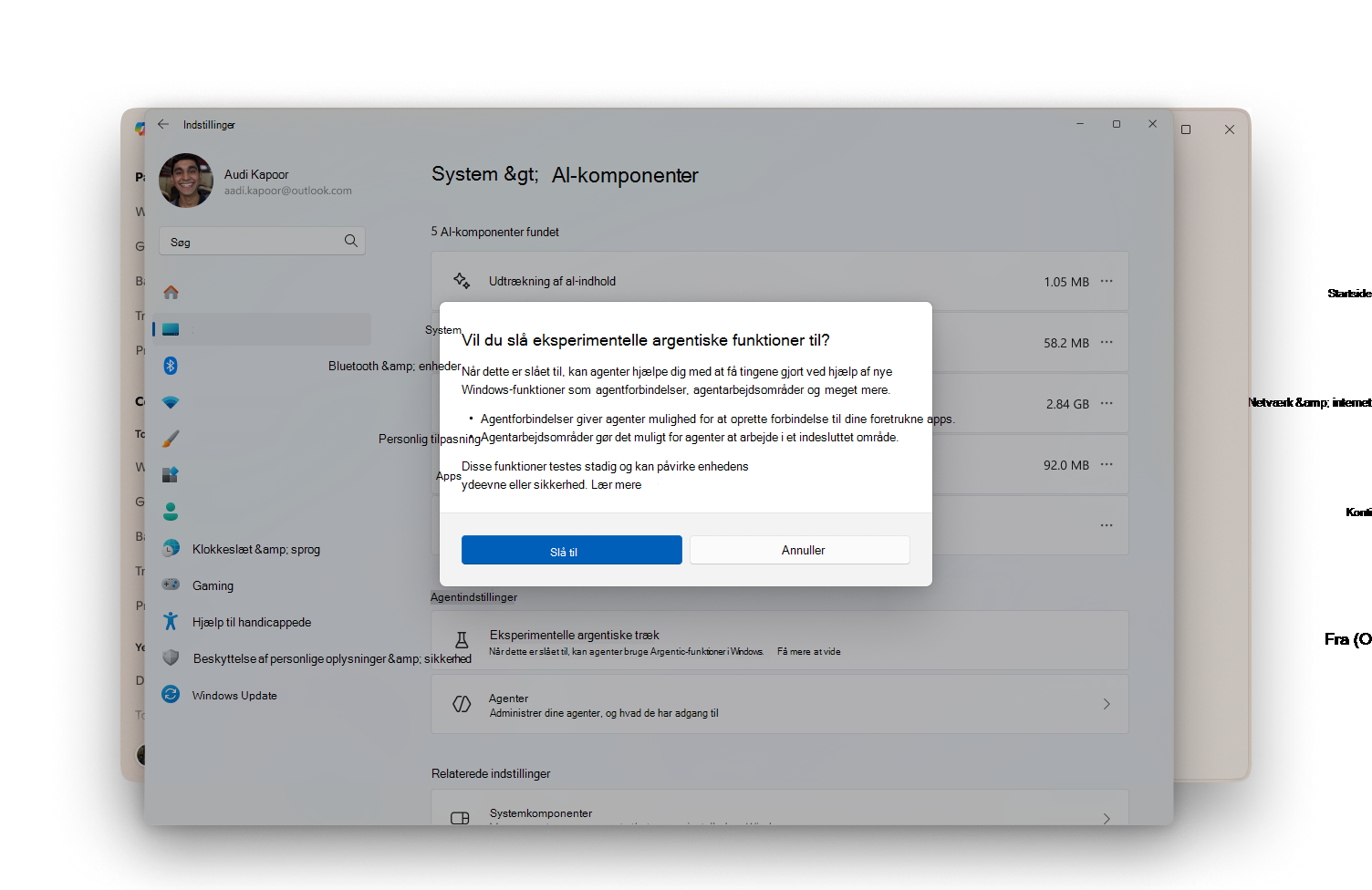The width and height of the screenshot is (1372, 890).
Task: Open the network Wi-Fi icon in sidebar
Action: (171, 402)
